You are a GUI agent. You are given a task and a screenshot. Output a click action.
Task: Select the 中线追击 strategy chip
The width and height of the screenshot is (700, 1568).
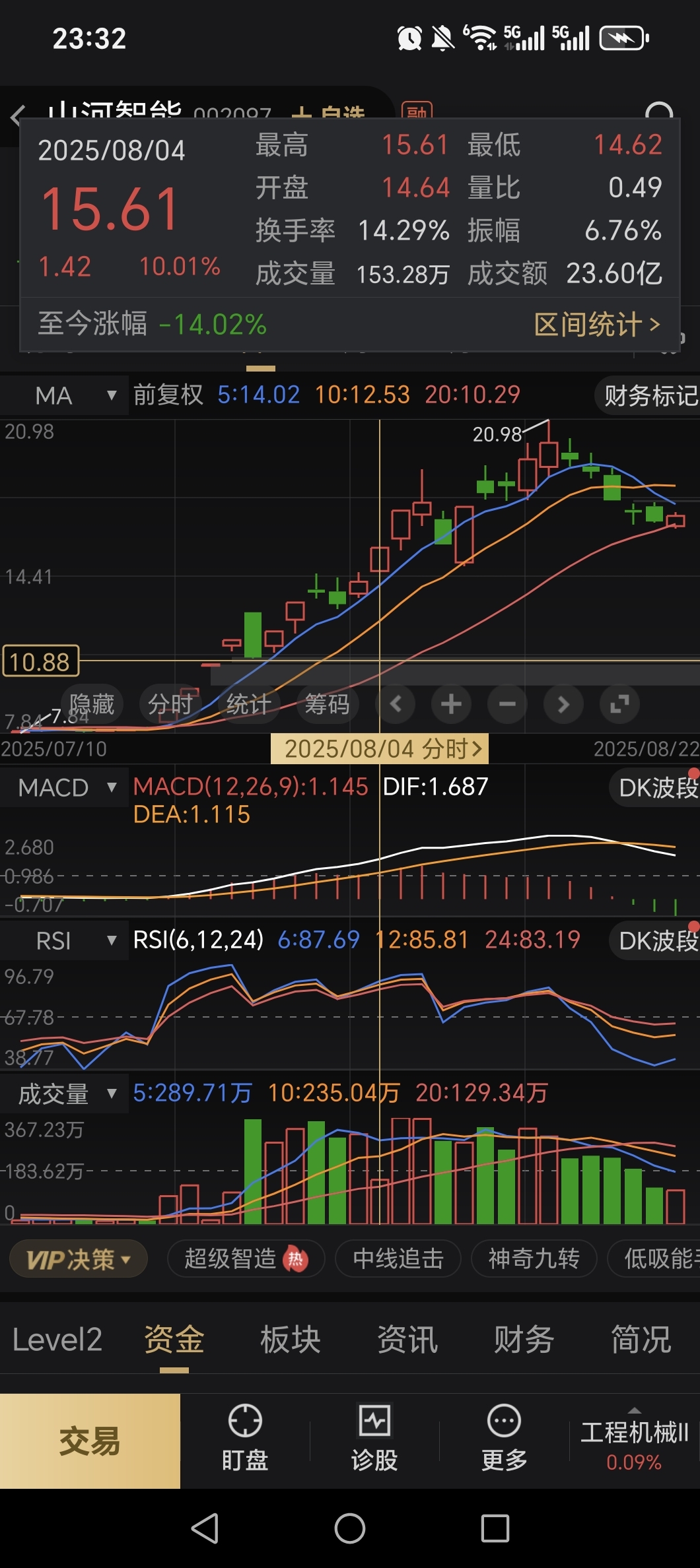click(398, 1259)
